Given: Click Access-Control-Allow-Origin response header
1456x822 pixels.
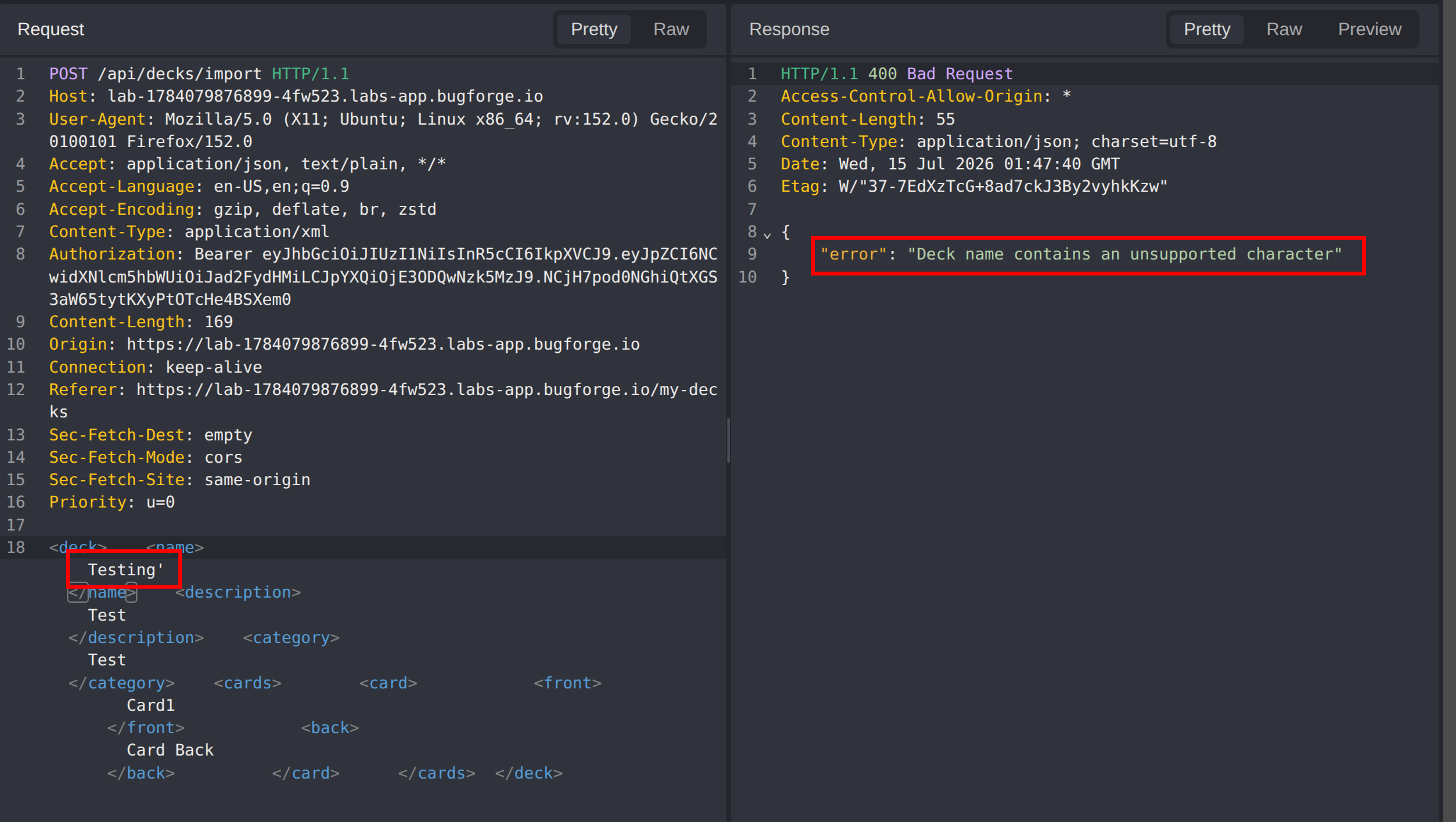Looking at the screenshot, I should [925, 97].
